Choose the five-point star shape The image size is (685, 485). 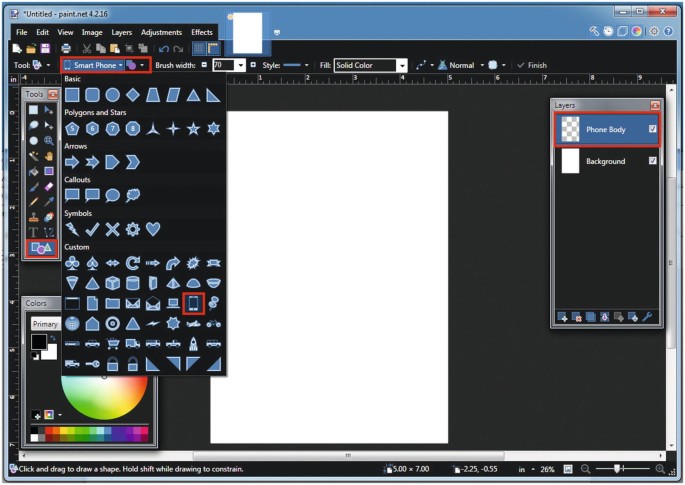(193, 128)
